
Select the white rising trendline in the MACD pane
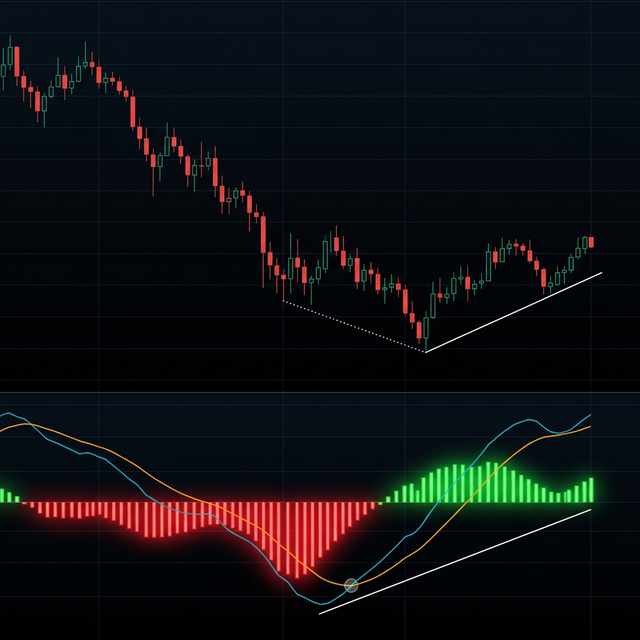coord(455,561)
